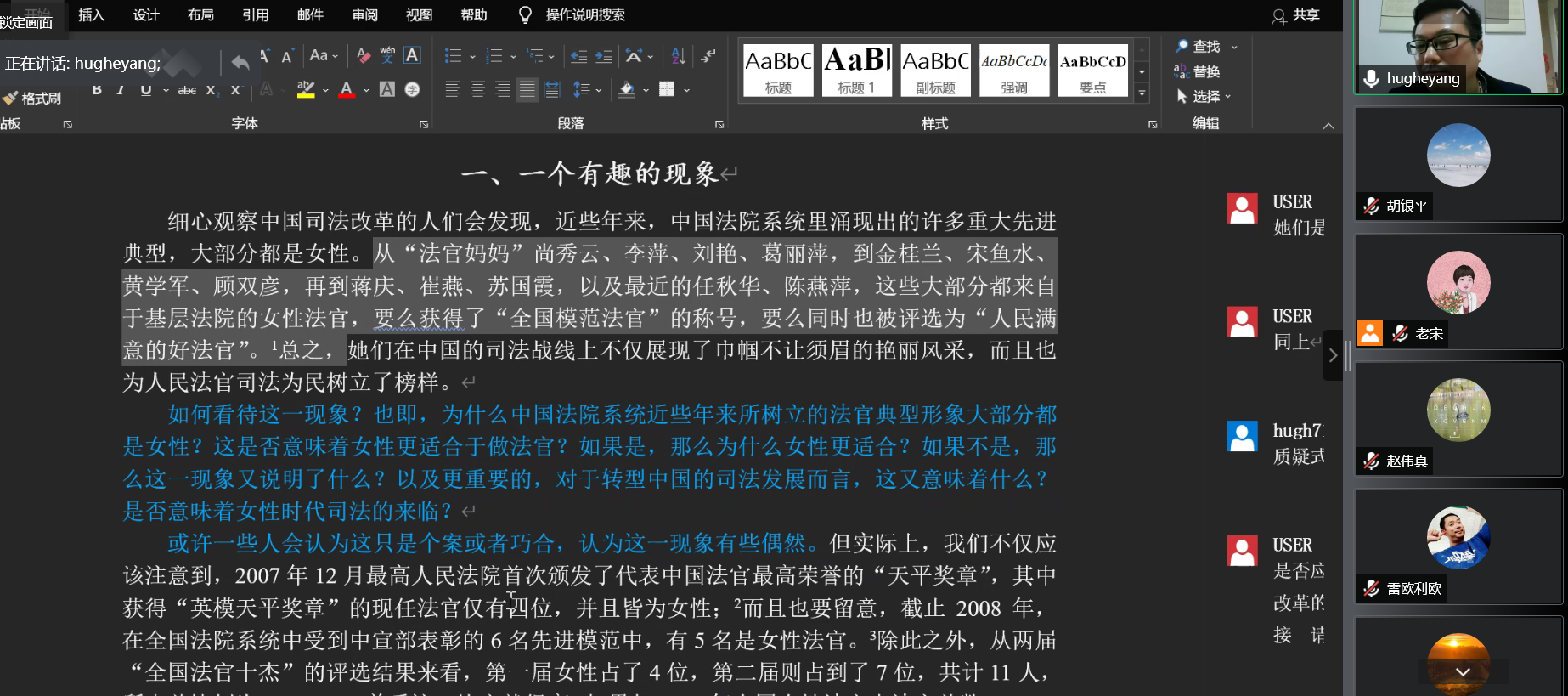The width and height of the screenshot is (1568, 696).
Task: Click the clear formatting eraser icon
Action: (364, 56)
